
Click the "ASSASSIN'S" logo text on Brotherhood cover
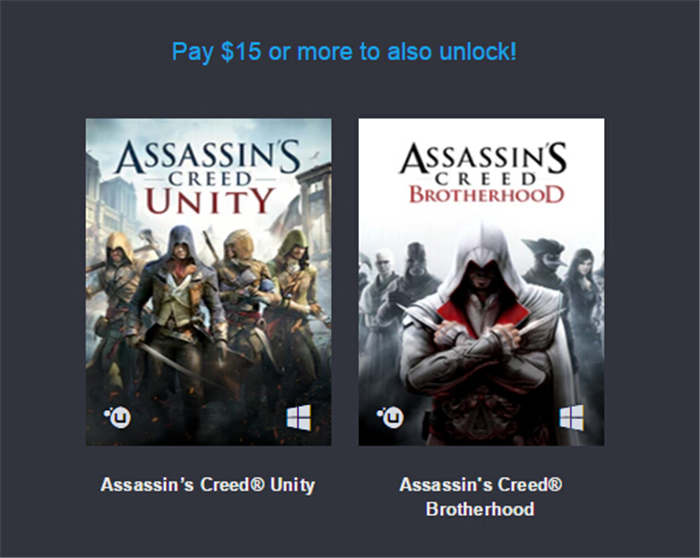pyautogui.click(x=481, y=157)
